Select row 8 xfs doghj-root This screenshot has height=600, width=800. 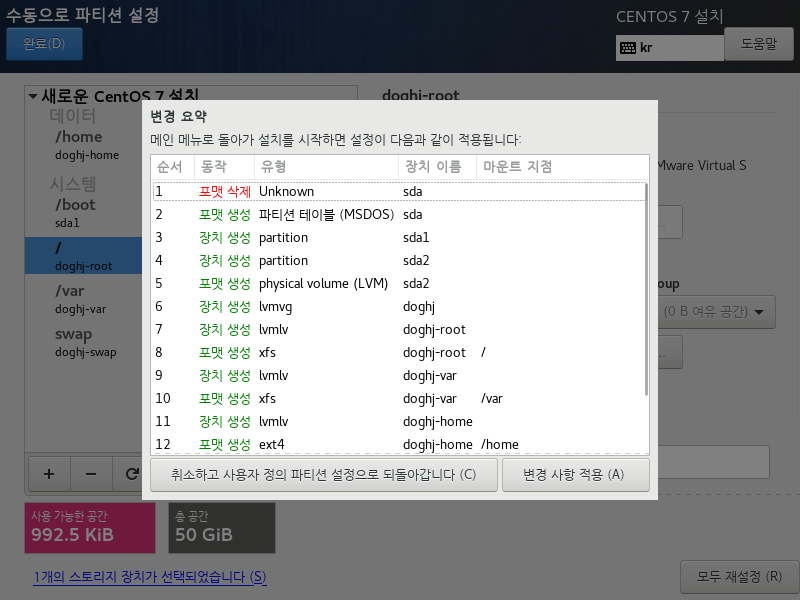point(398,352)
